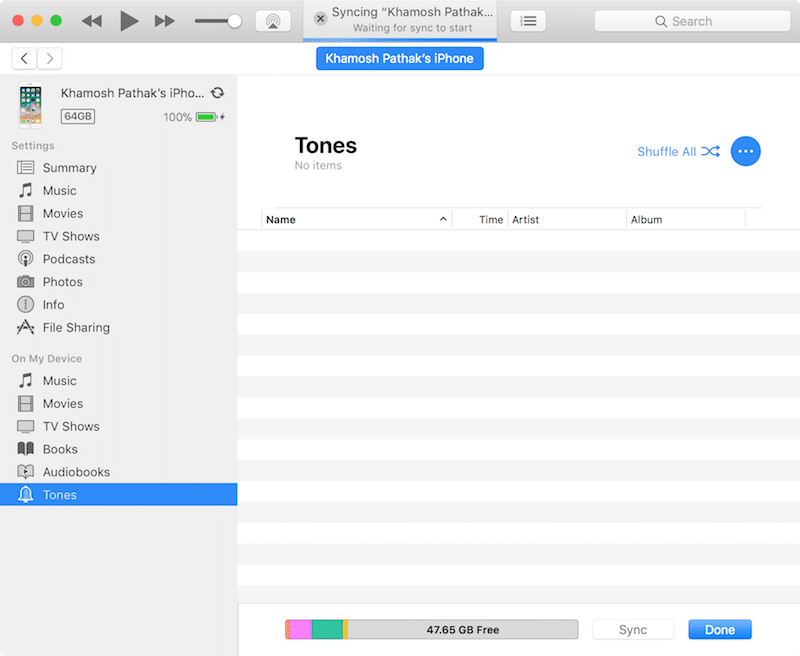Open Audiobooks under On My Device

point(76,472)
